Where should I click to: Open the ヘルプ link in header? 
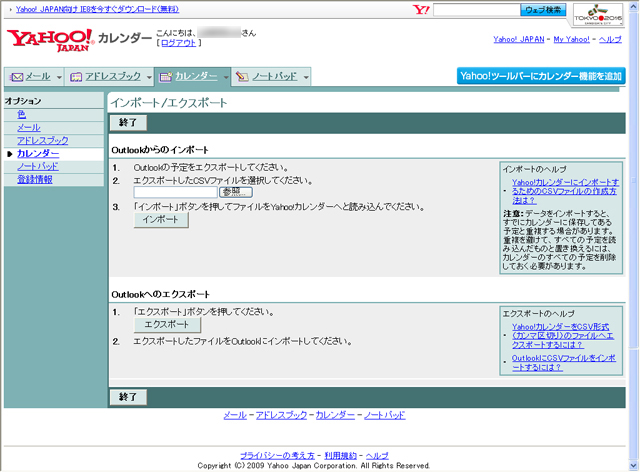click(610, 40)
